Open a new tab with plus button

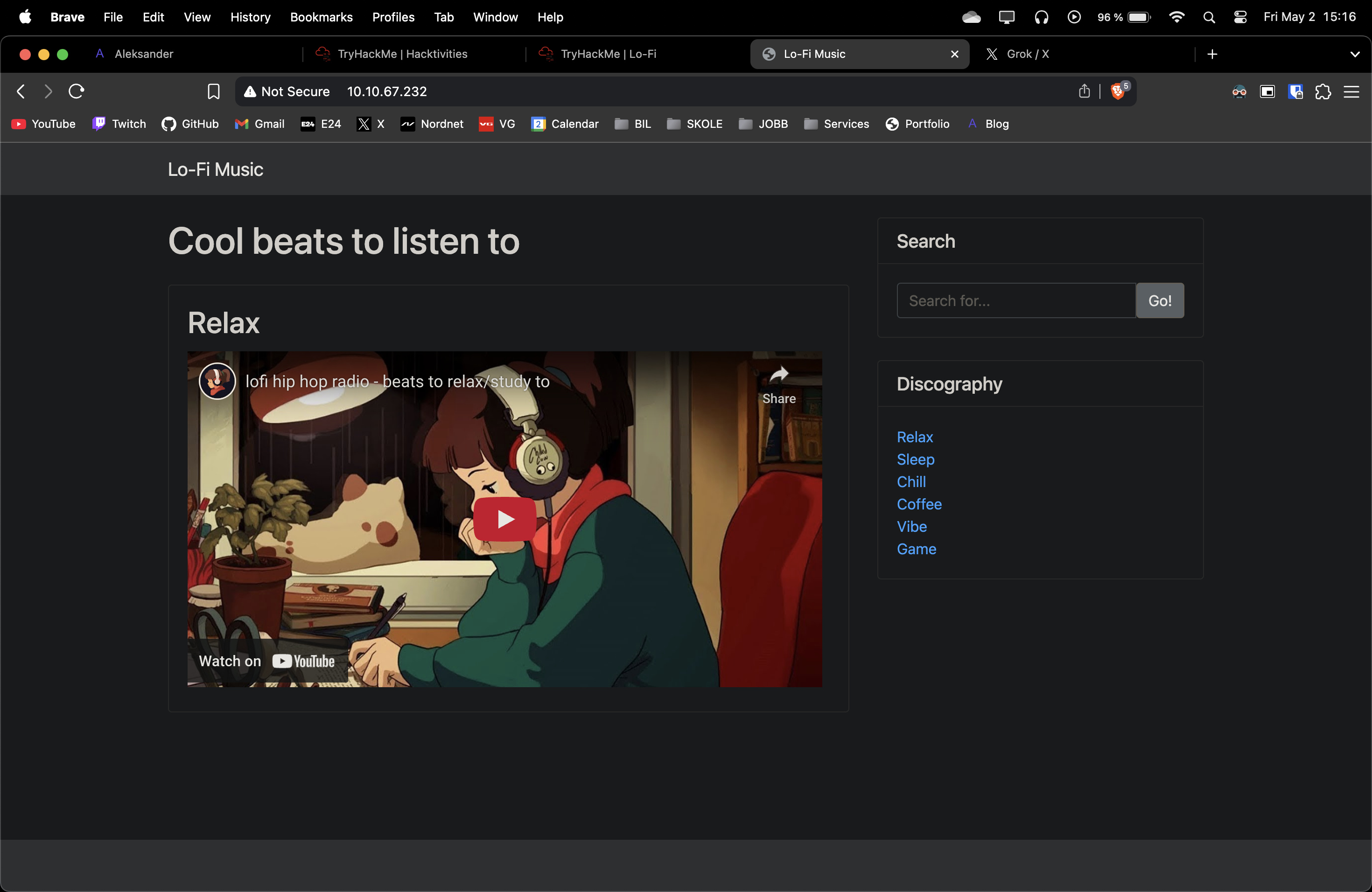[1212, 54]
